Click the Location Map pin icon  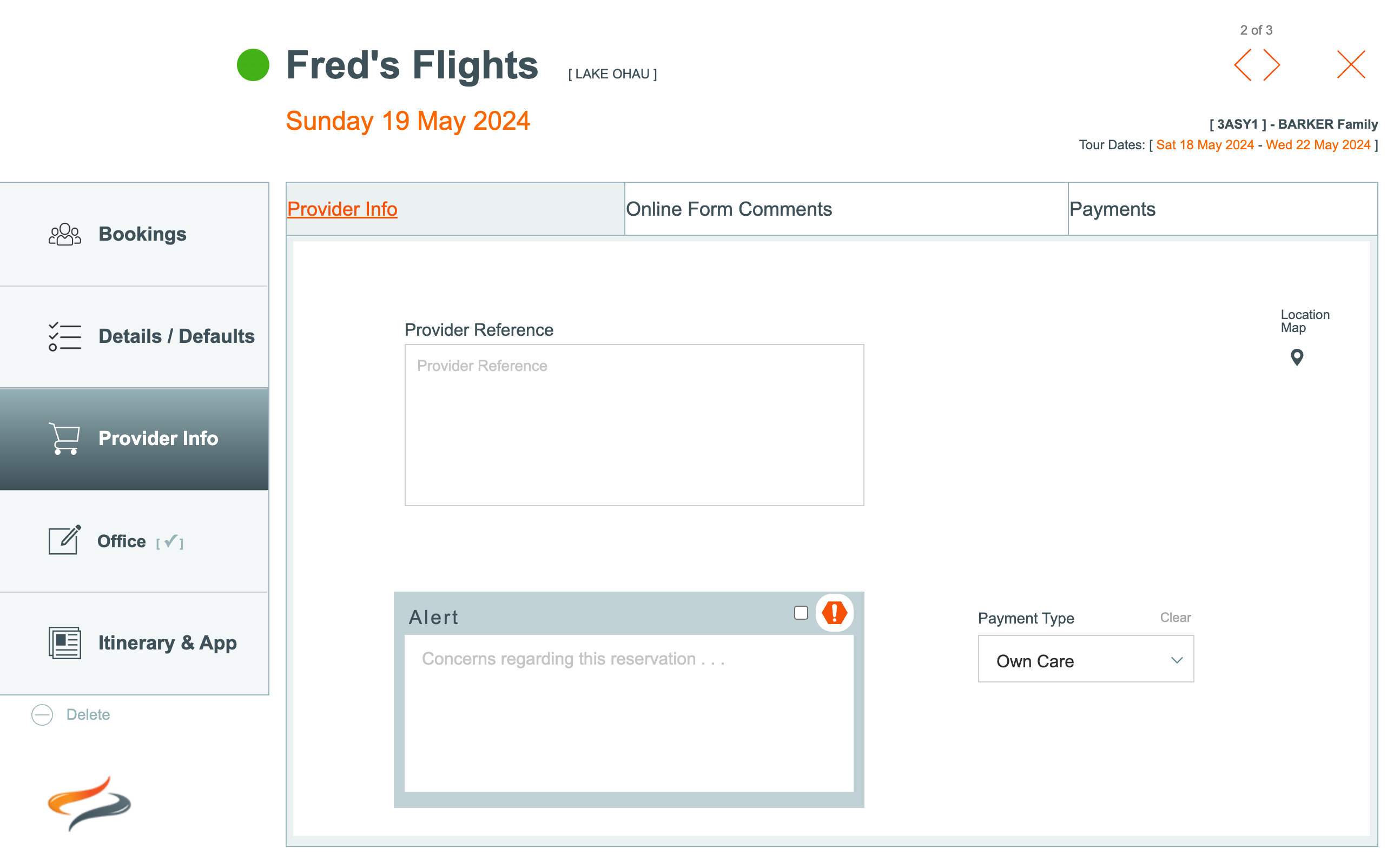coord(1296,357)
